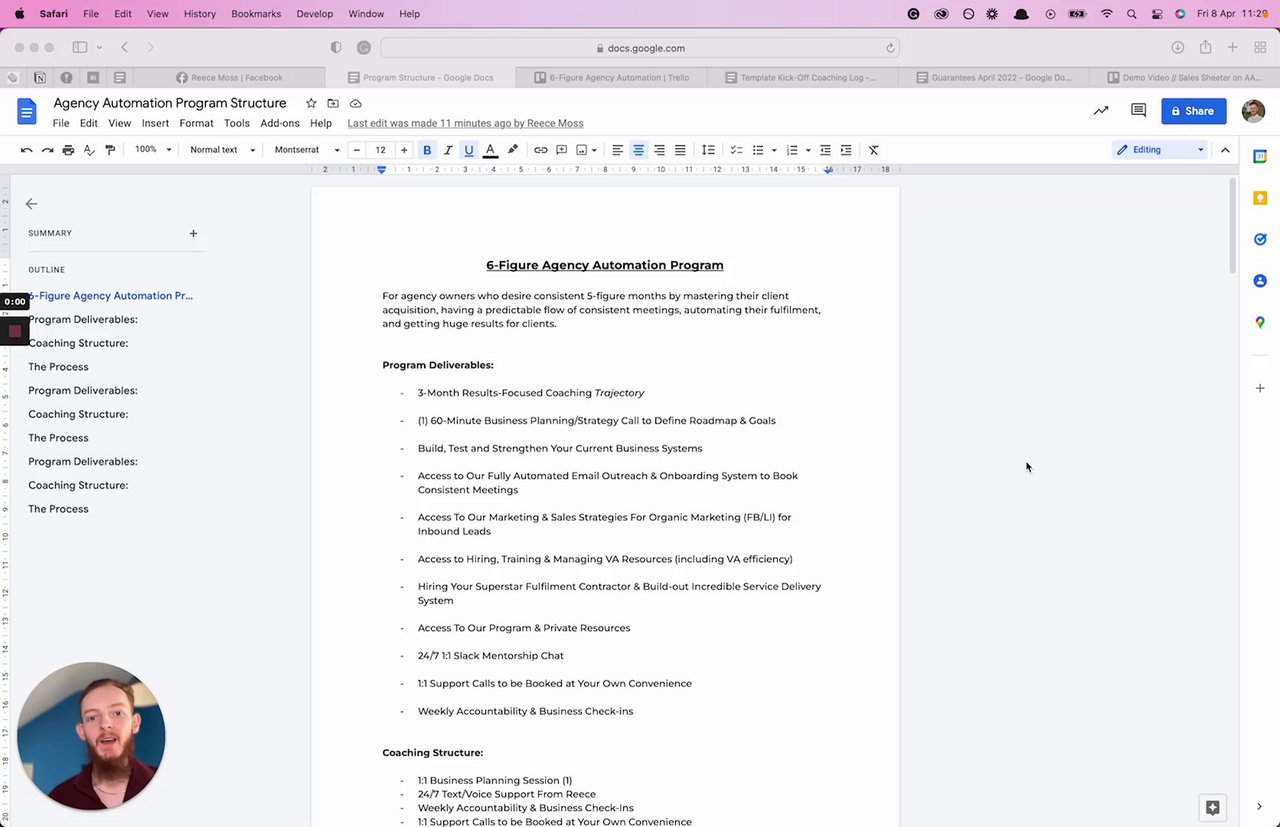The width and height of the screenshot is (1280, 827).
Task: Toggle the bulleted list format
Action: tap(758, 150)
